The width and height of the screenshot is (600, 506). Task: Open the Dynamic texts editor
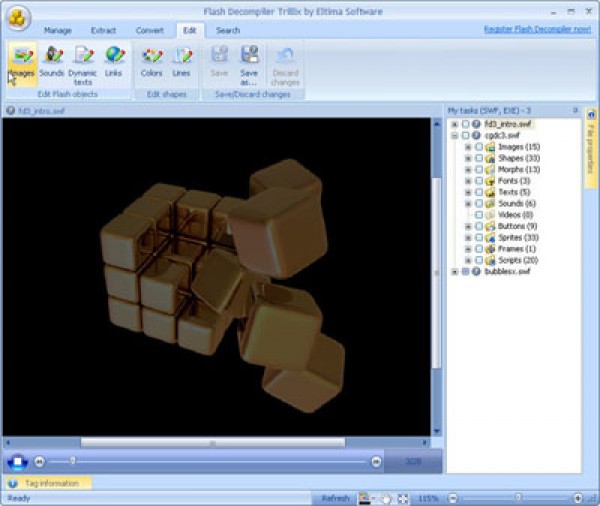[x=82, y=65]
